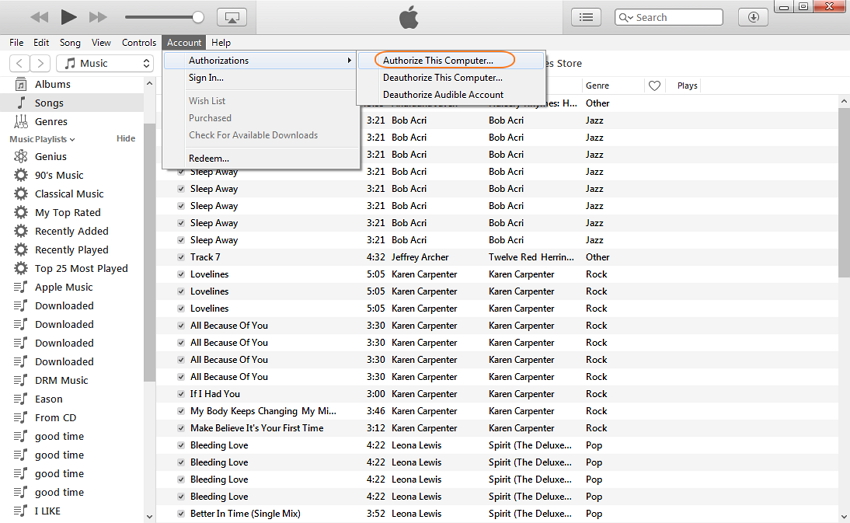This screenshot has width=850, height=523.
Task: Select the Track 7 song row
Action: 497,257
